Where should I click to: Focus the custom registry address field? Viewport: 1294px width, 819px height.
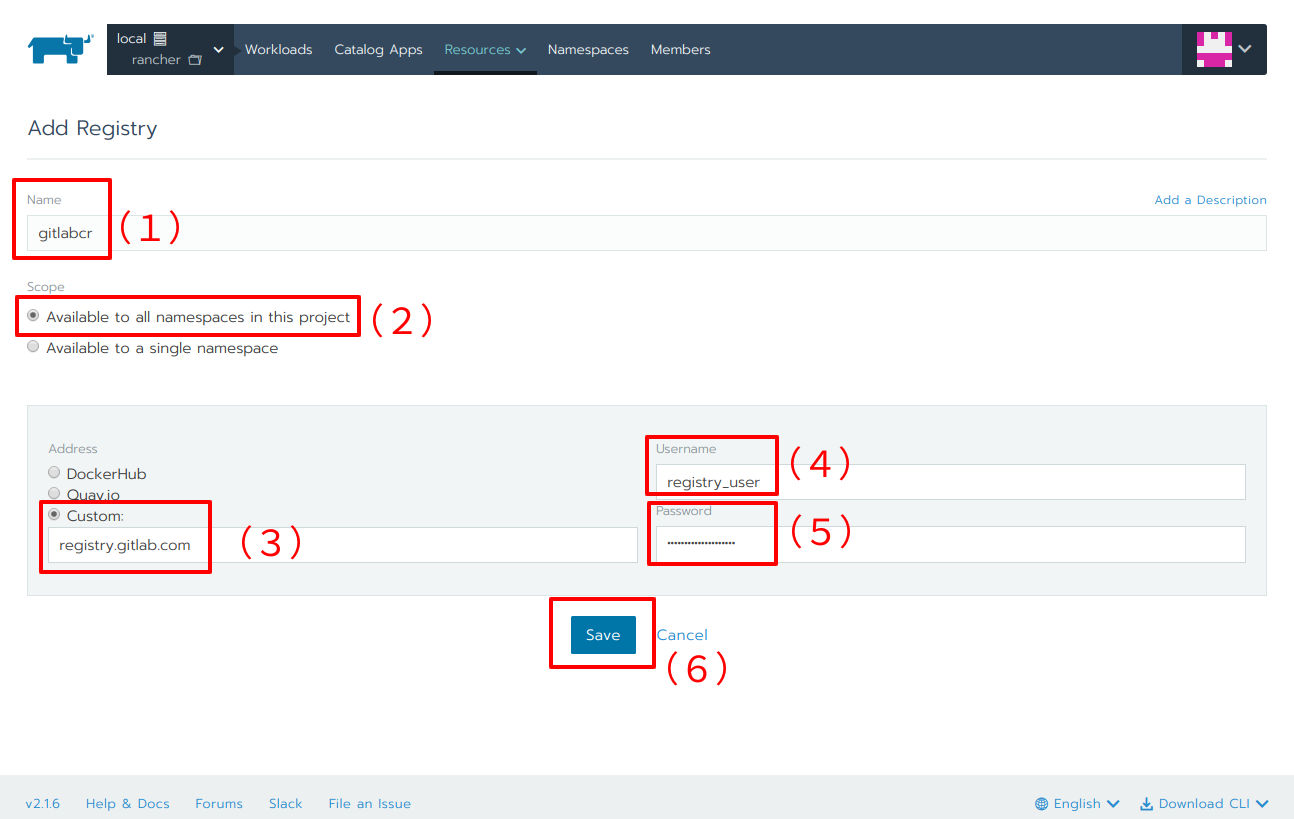[x=343, y=545]
